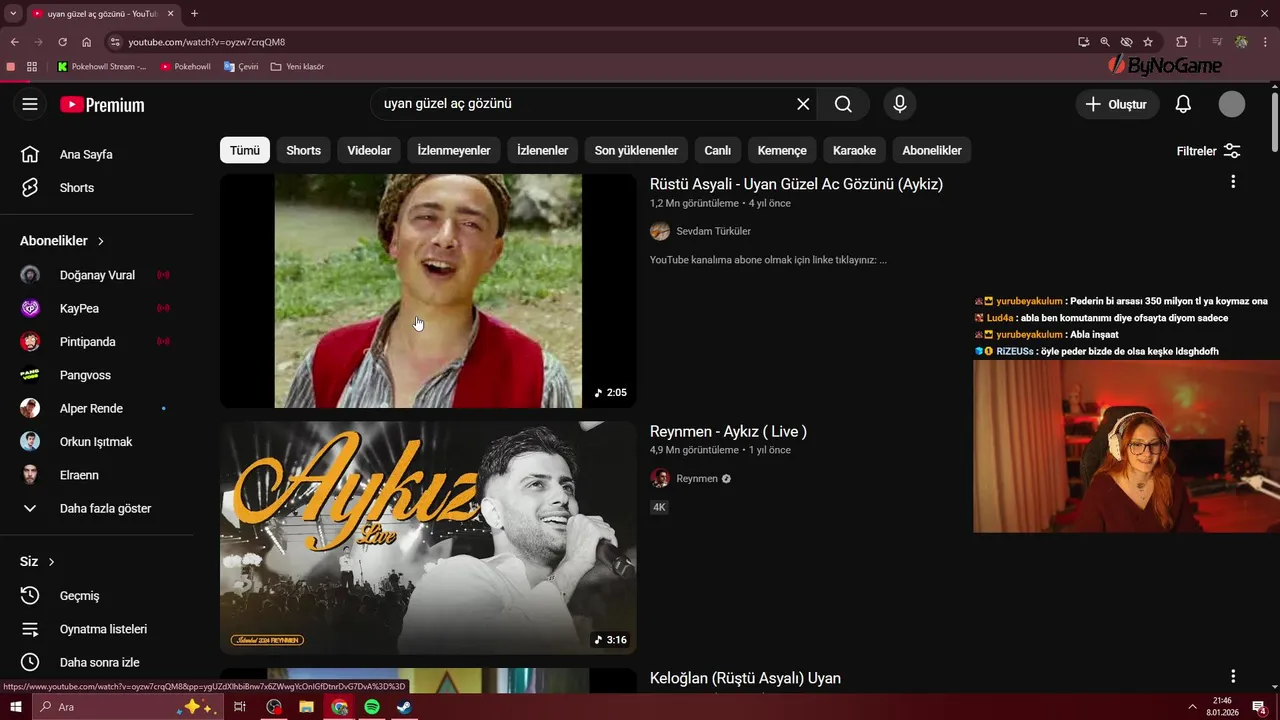1280x720 pixels.
Task: Open the YouTube hamburger guide menu
Action: click(30, 104)
